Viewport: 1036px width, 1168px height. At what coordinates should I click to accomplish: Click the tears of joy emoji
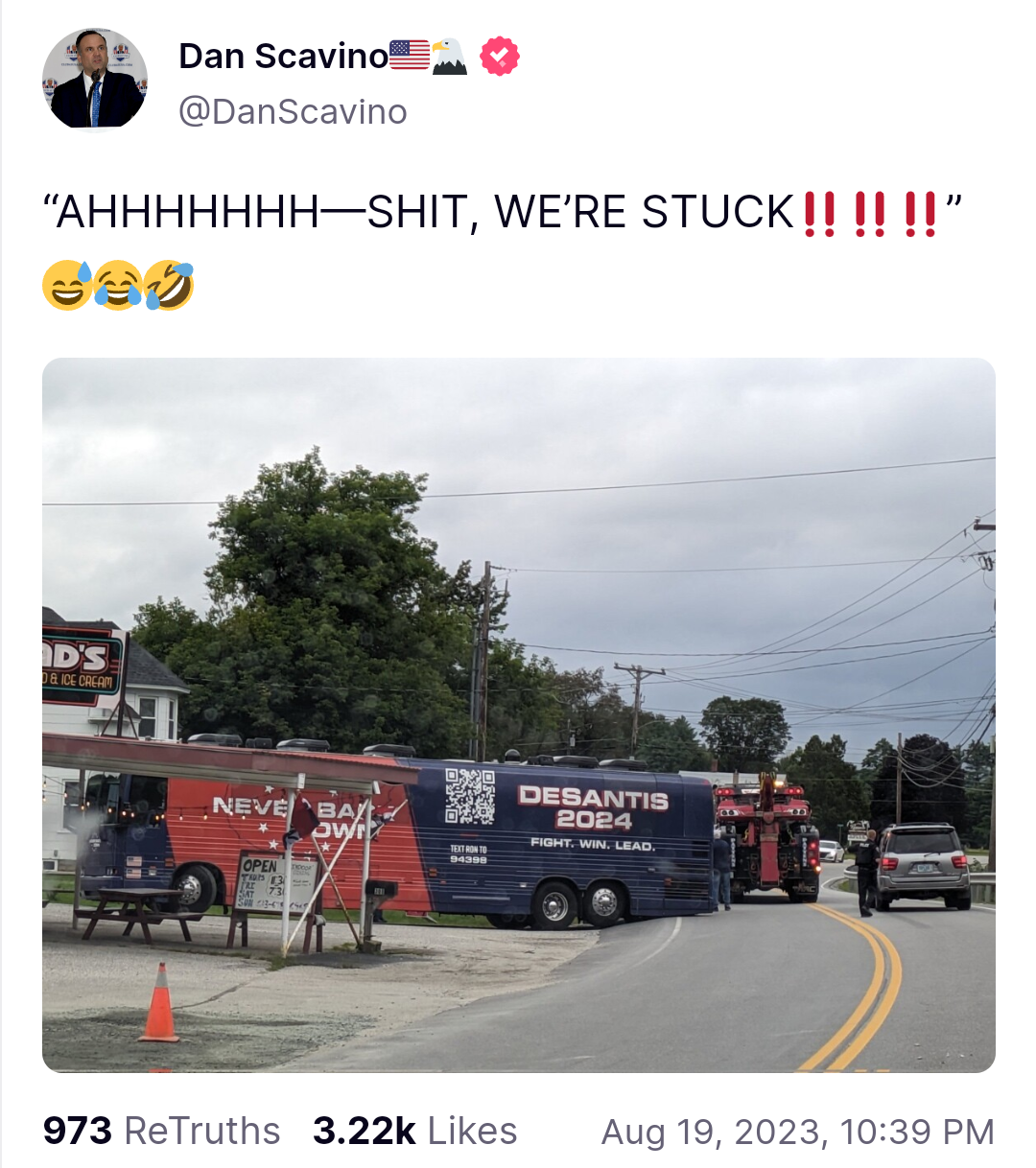[118, 286]
